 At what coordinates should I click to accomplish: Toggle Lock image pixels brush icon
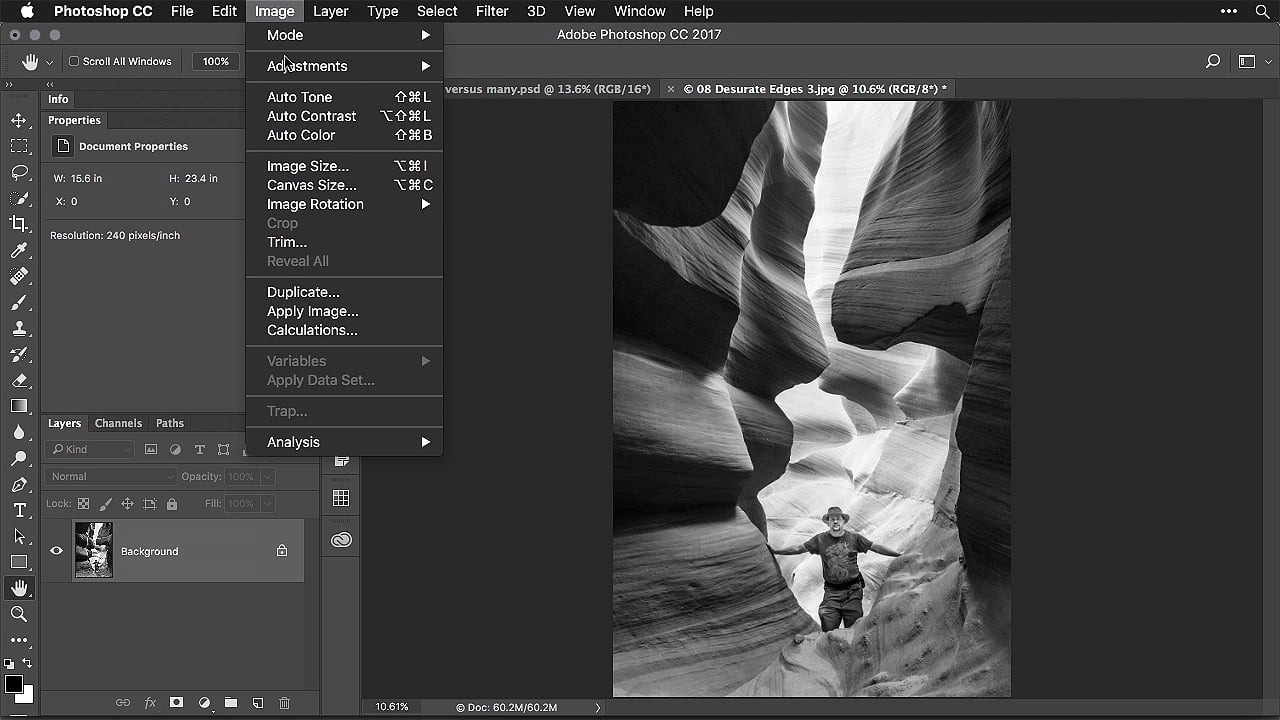point(105,504)
